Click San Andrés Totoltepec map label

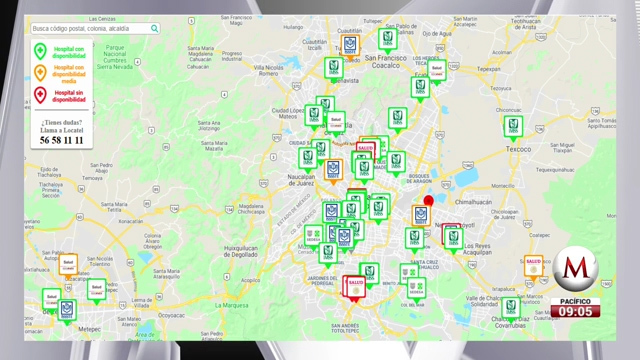(x=345, y=328)
